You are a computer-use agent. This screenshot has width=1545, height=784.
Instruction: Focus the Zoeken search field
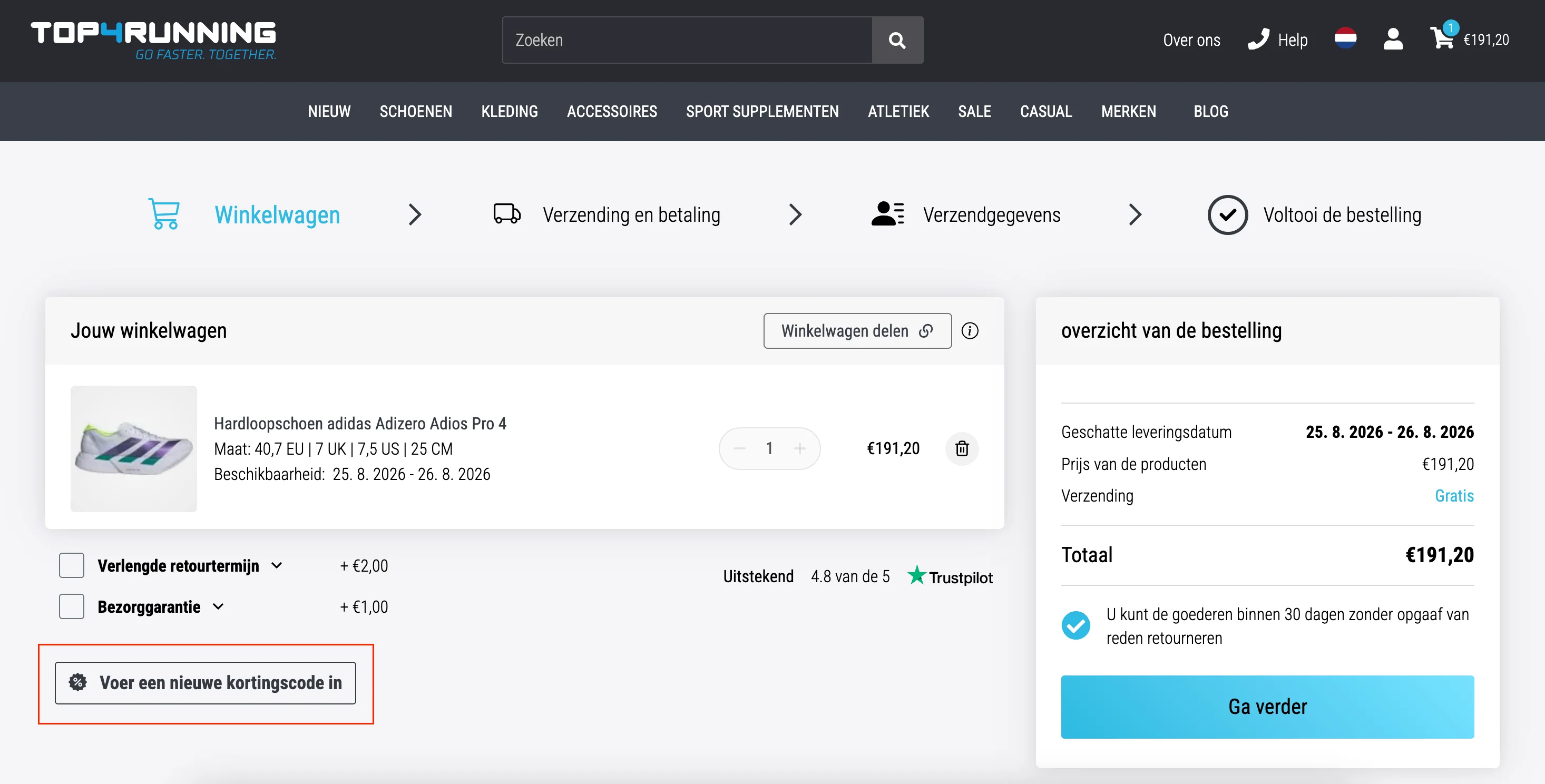click(687, 40)
